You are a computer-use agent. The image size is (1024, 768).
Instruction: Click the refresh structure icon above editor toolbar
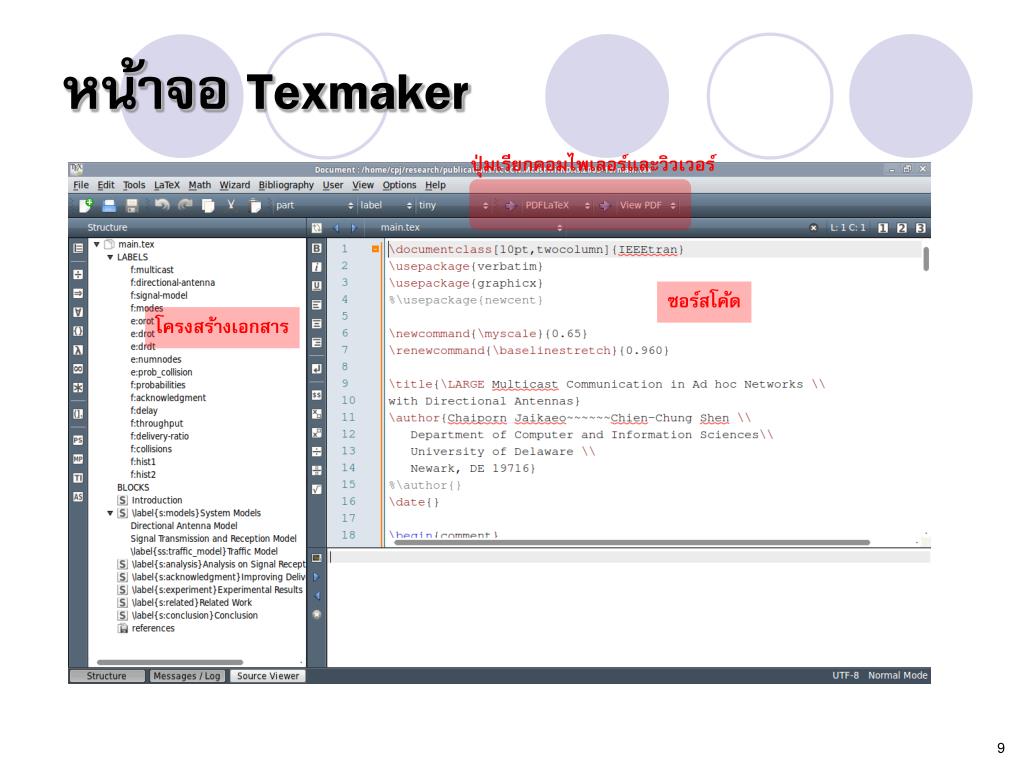[317, 228]
